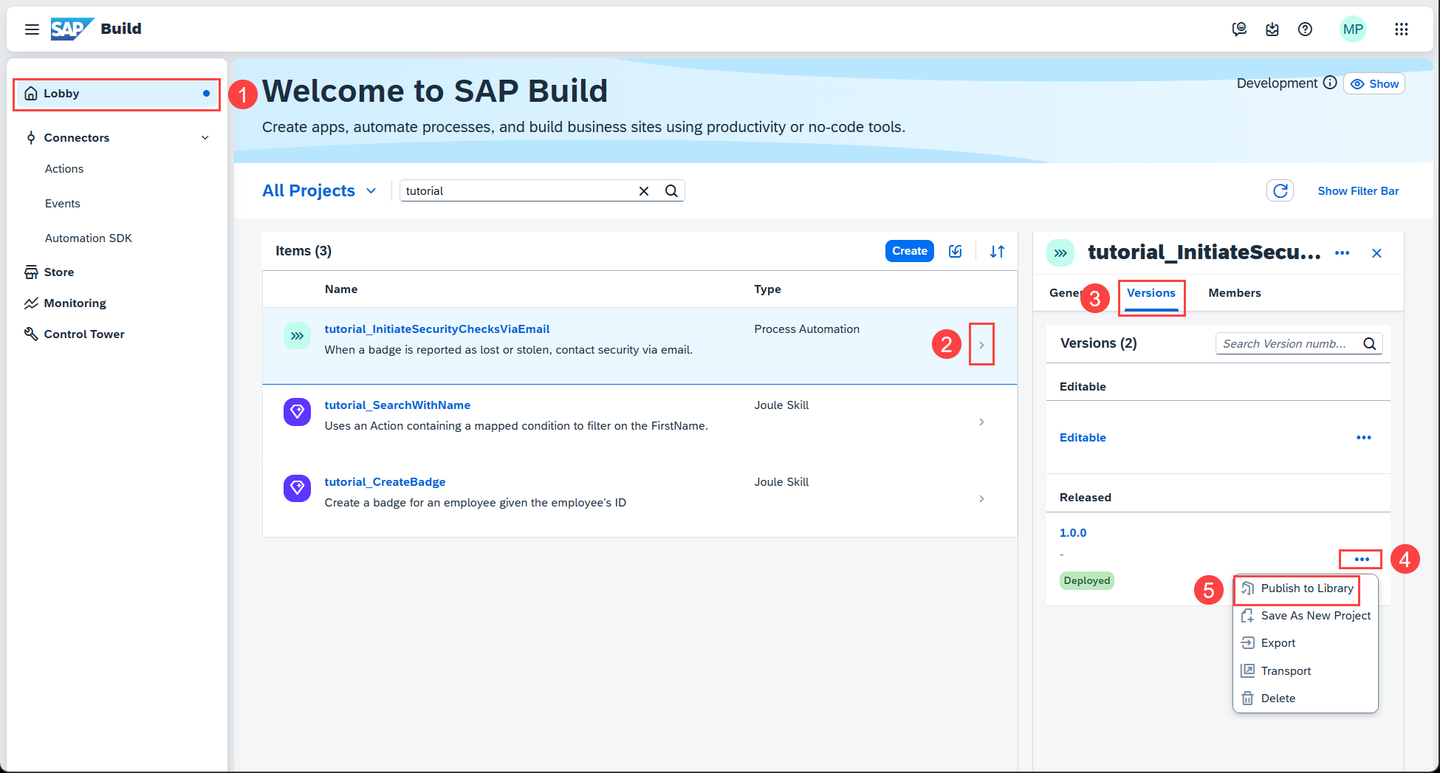Open more options beside the details panel title
The image size is (1440, 773).
[1342, 254]
